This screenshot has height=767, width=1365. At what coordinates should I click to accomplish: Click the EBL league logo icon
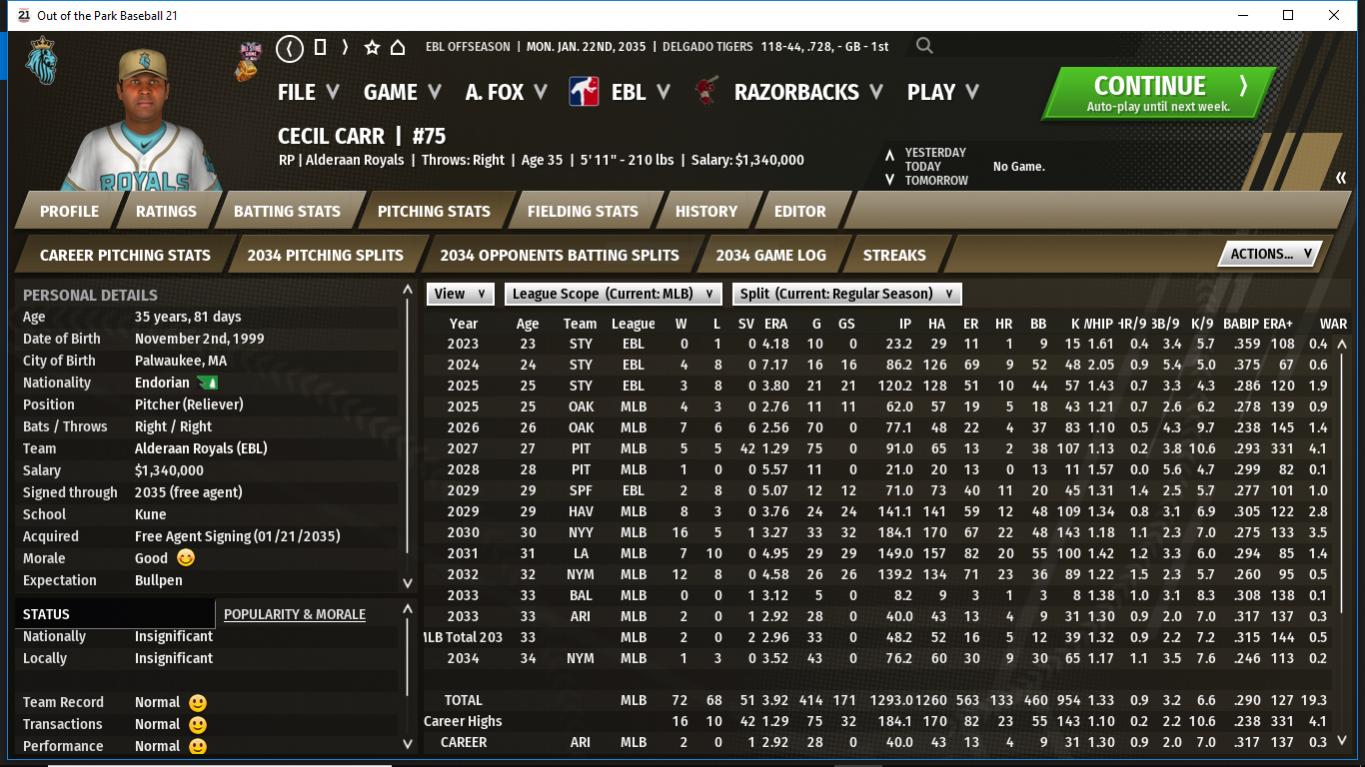tap(584, 92)
